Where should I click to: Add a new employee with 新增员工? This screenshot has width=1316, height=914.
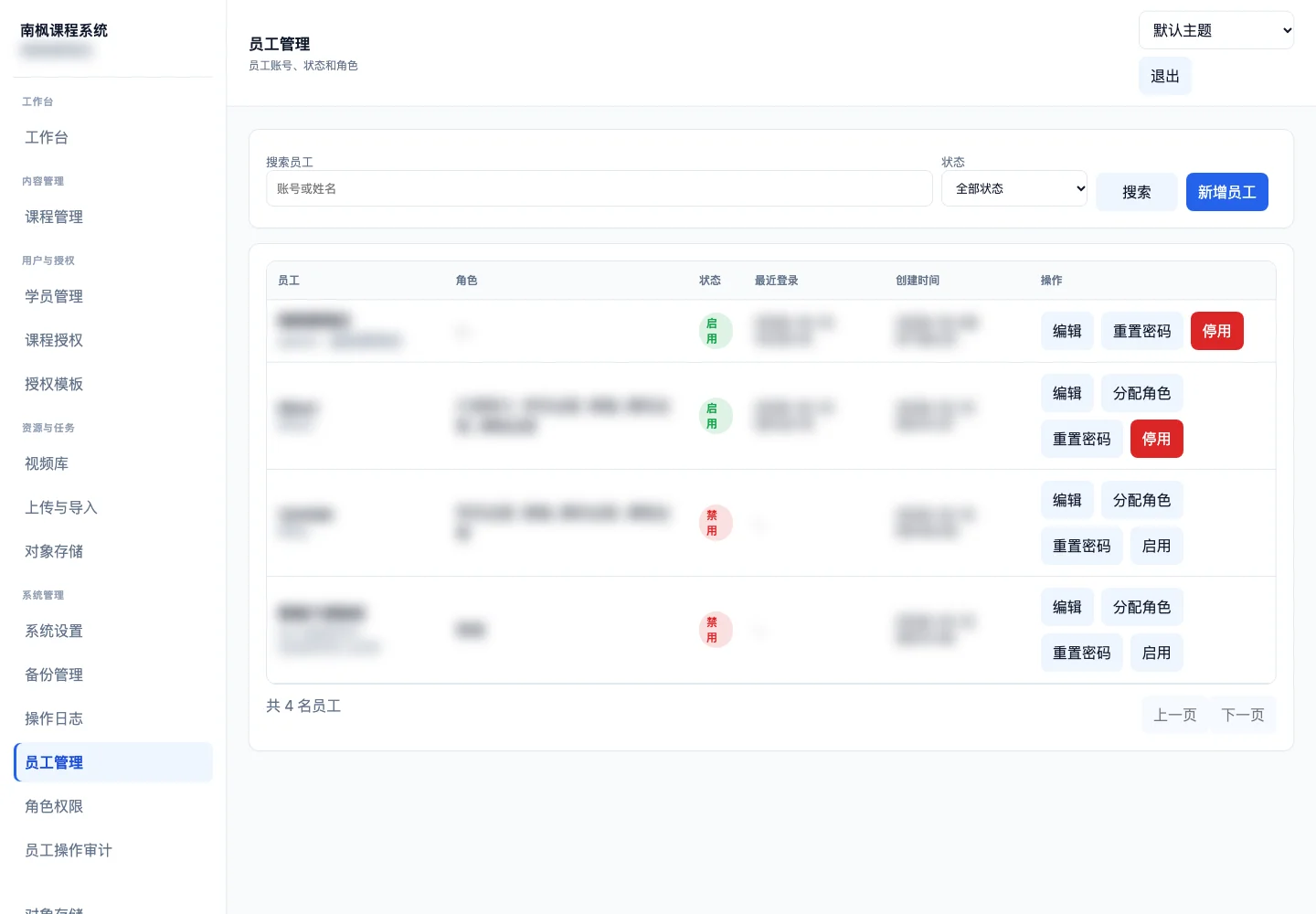point(1226,192)
